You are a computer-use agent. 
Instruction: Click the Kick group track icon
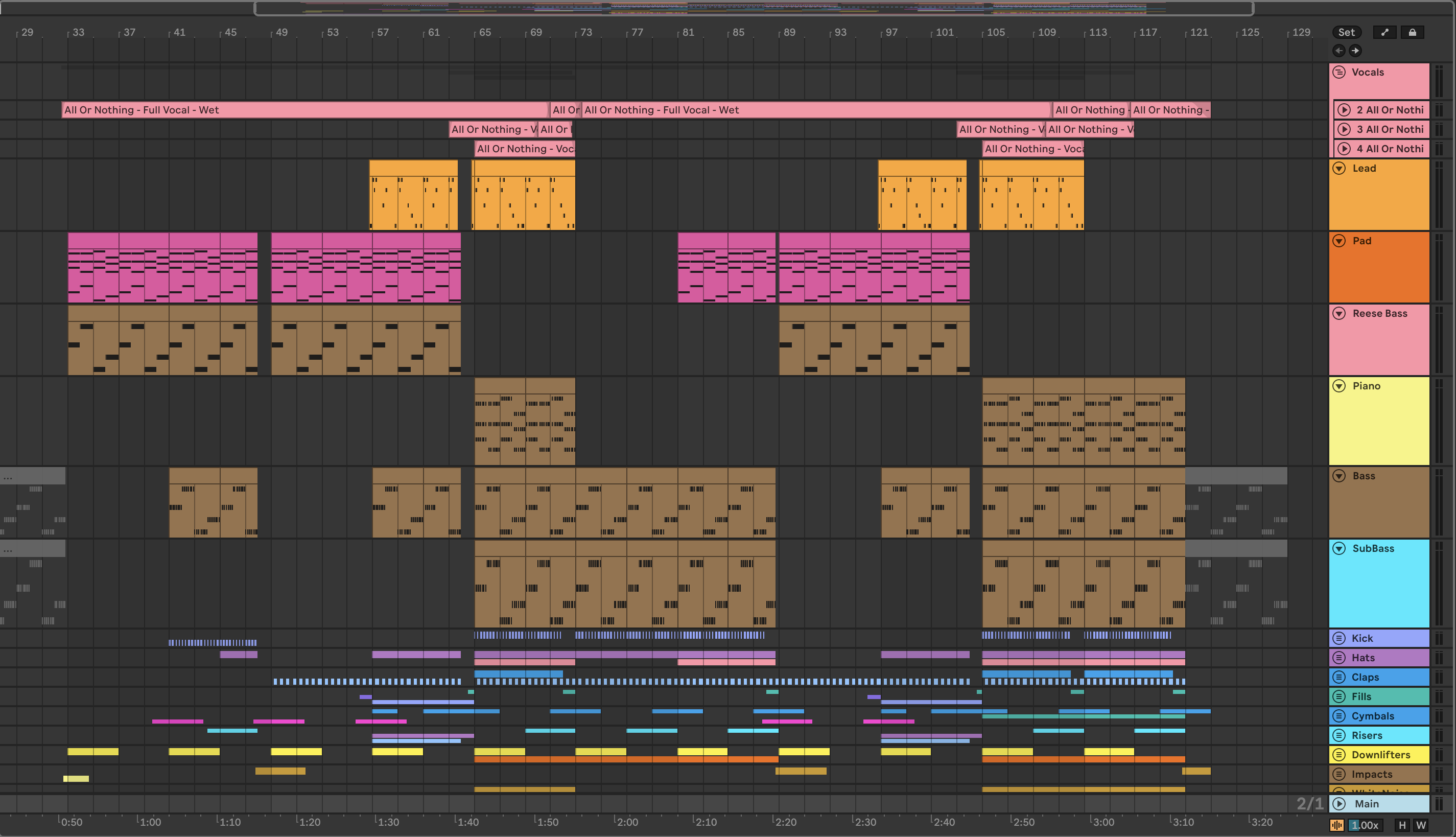(1340, 638)
